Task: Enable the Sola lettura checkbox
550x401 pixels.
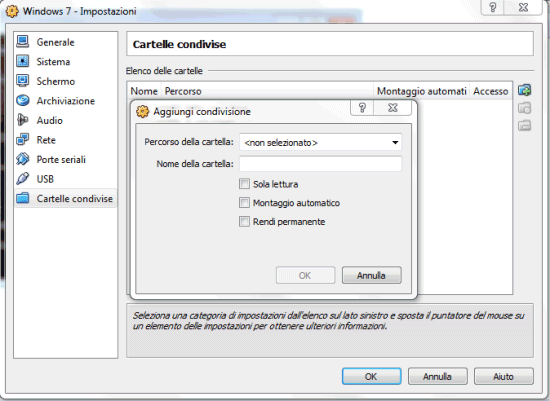Action: click(x=244, y=184)
